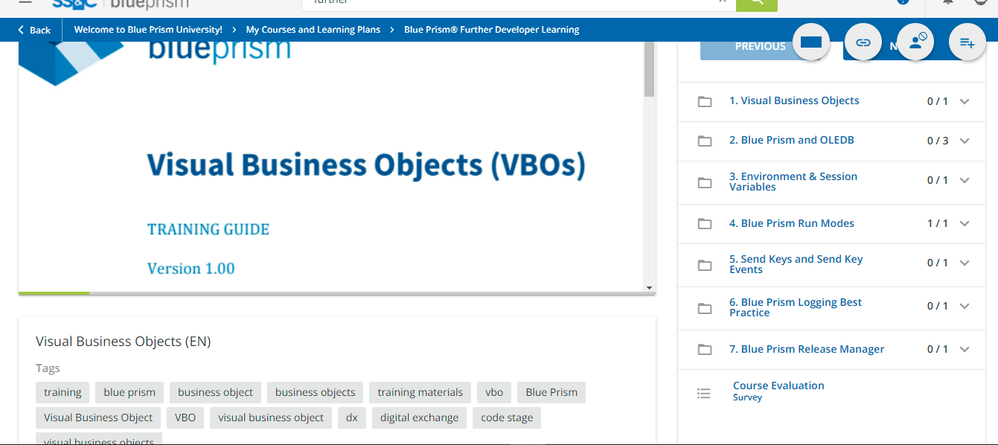This screenshot has height=445, width=998.
Task: Open the Course Evaluation survey link
Action: [778, 386]
